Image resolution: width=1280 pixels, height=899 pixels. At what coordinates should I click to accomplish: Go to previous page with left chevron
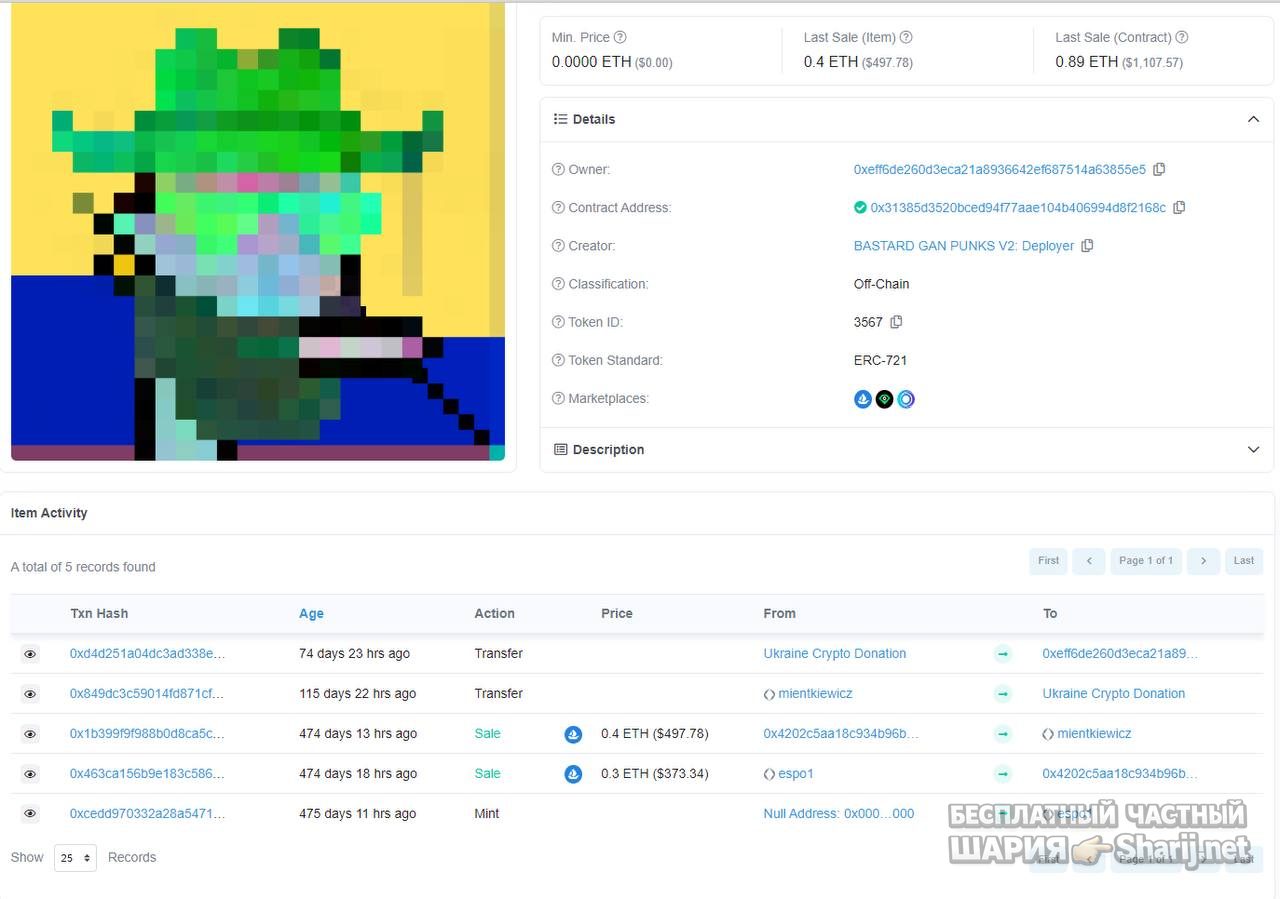1089,561
